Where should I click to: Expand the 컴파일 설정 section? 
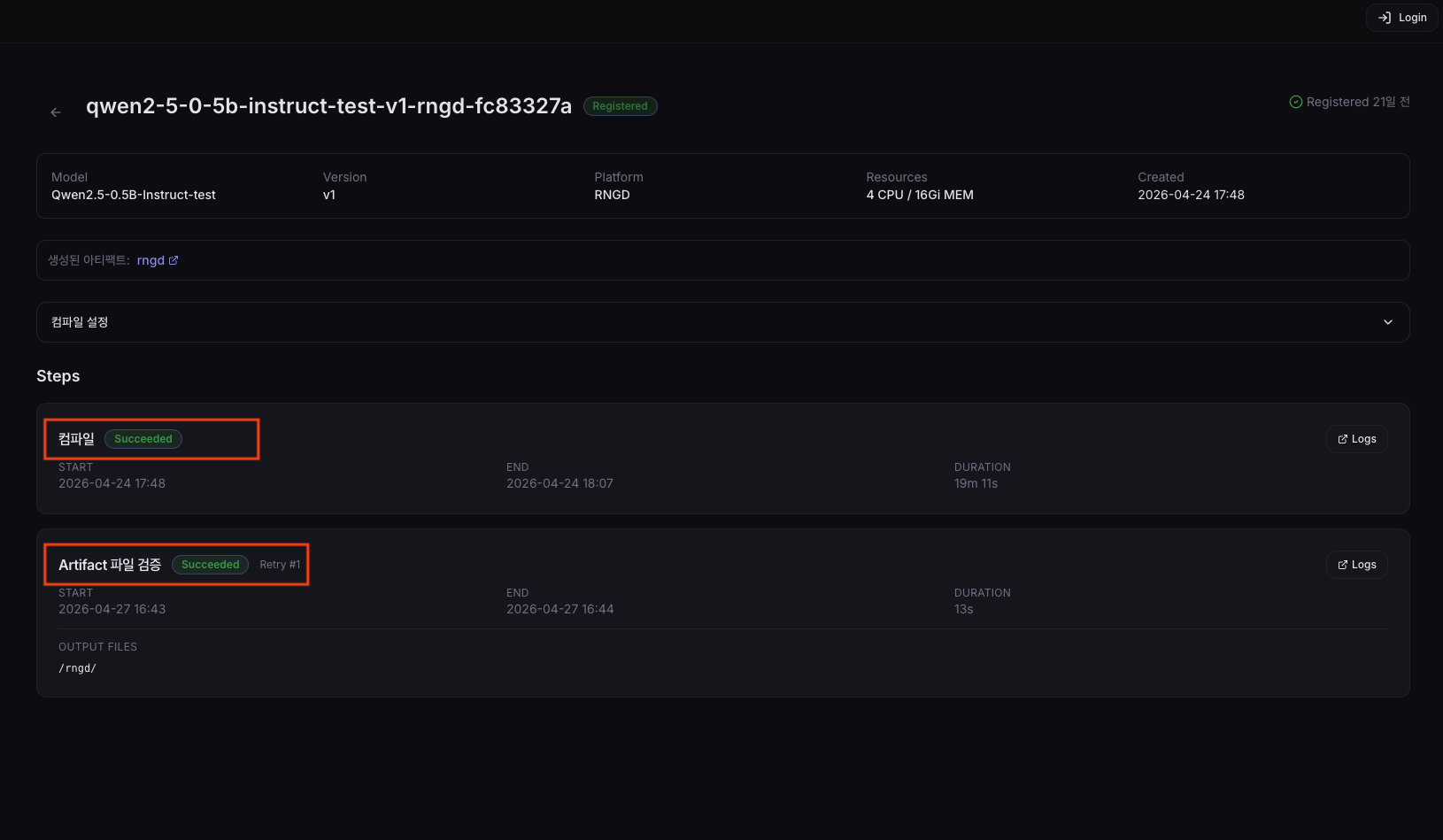(722, 322)
